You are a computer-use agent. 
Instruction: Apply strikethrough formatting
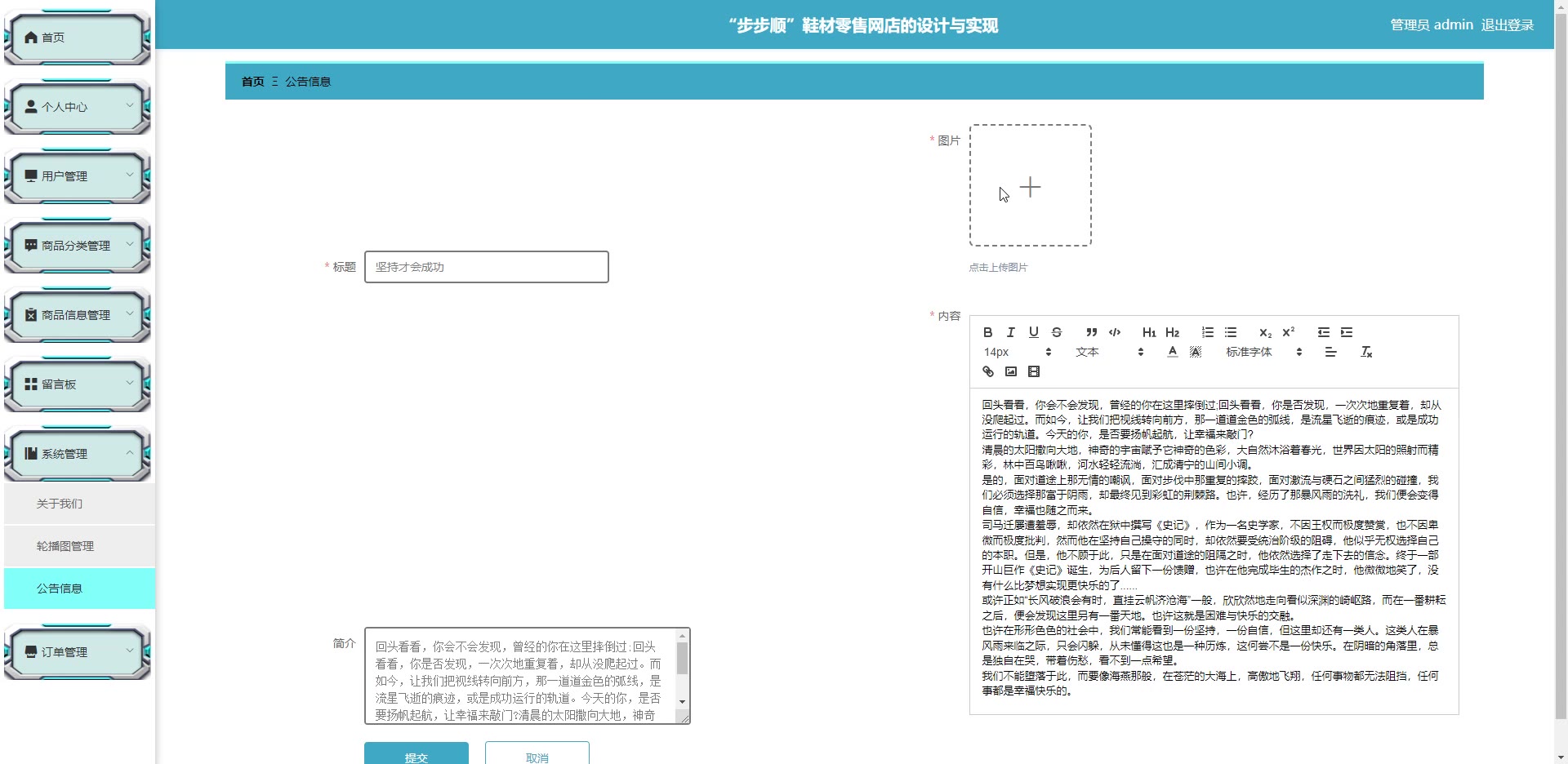1056,332
